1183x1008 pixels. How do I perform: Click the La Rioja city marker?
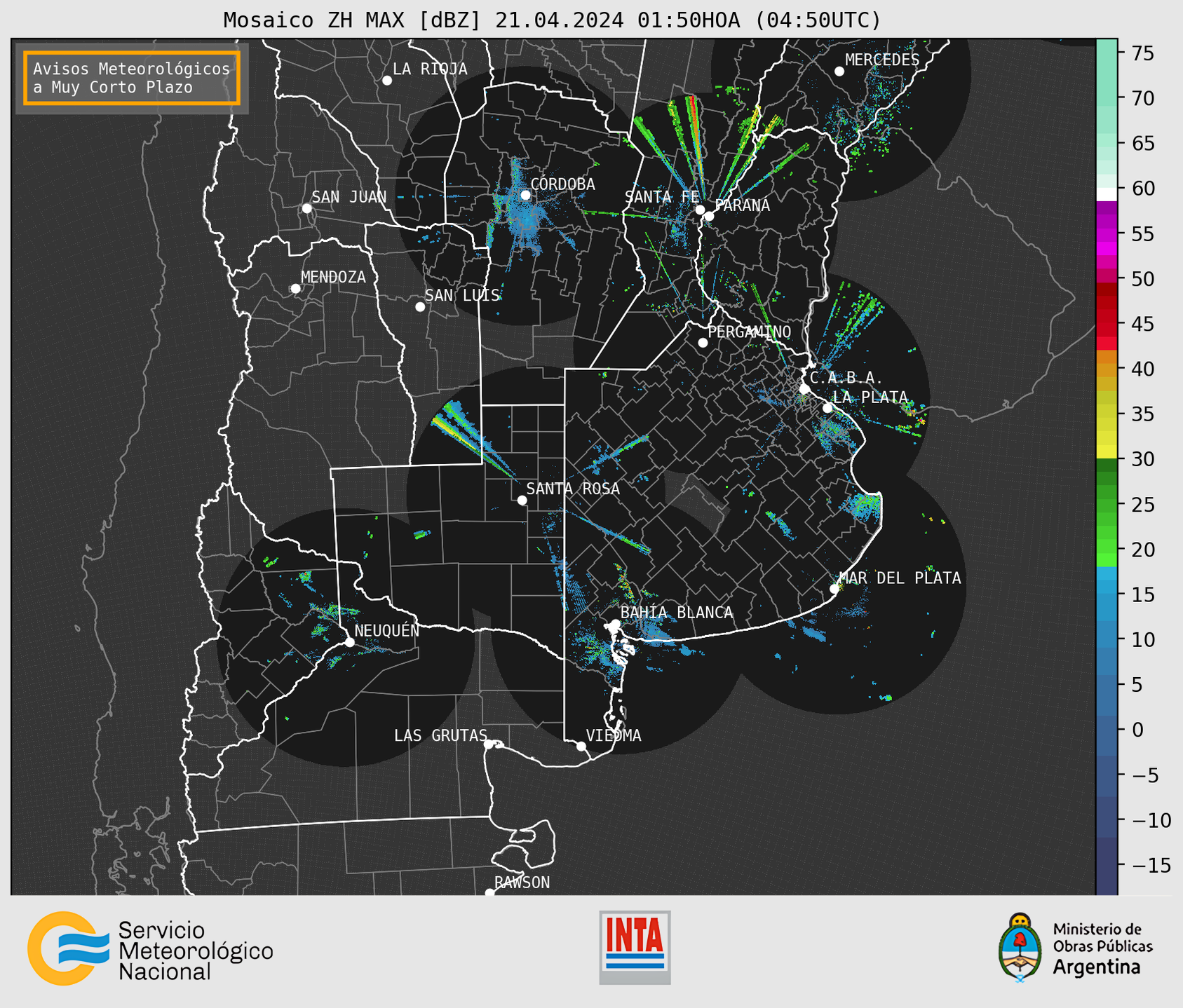pyautogui.click(x=387, y=81)
